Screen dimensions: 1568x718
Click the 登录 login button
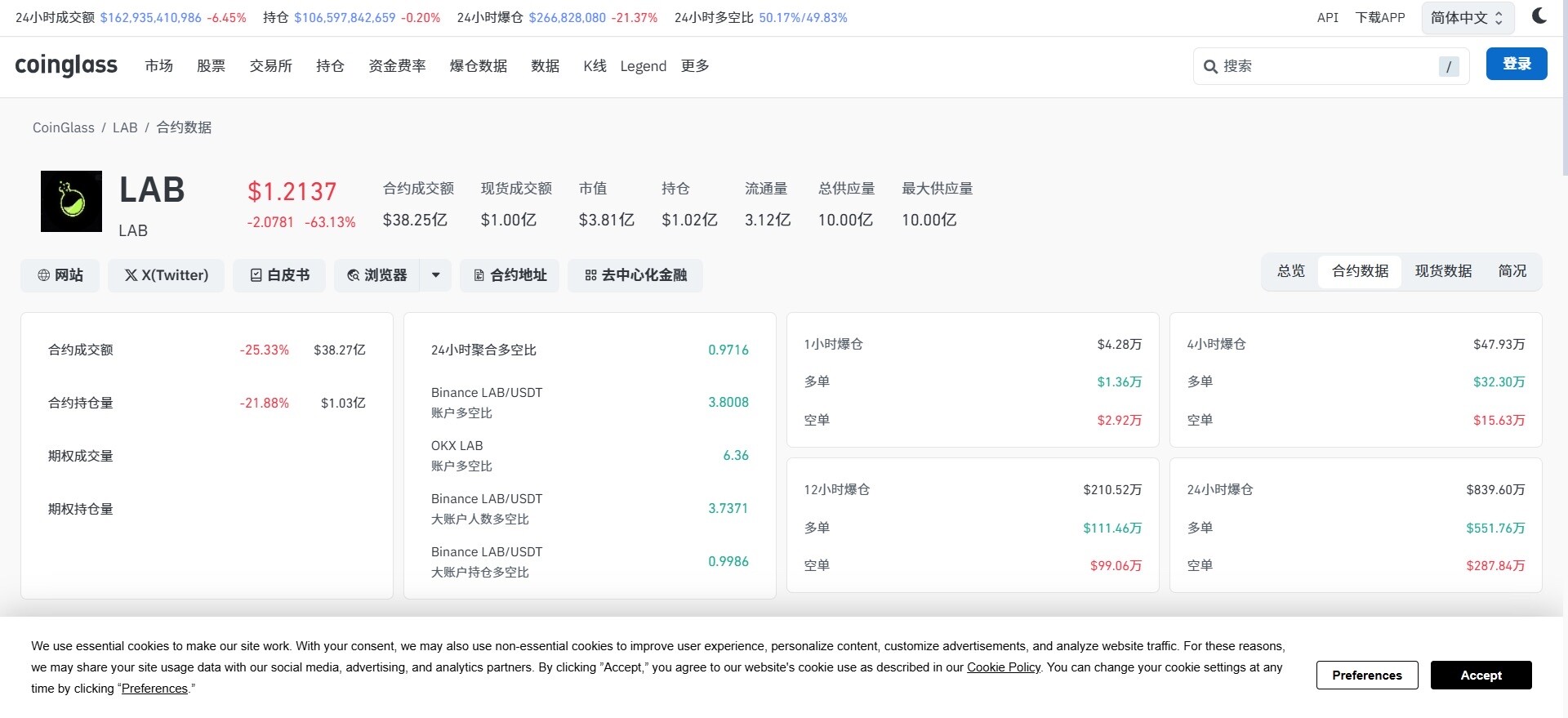pos(1517,64)
